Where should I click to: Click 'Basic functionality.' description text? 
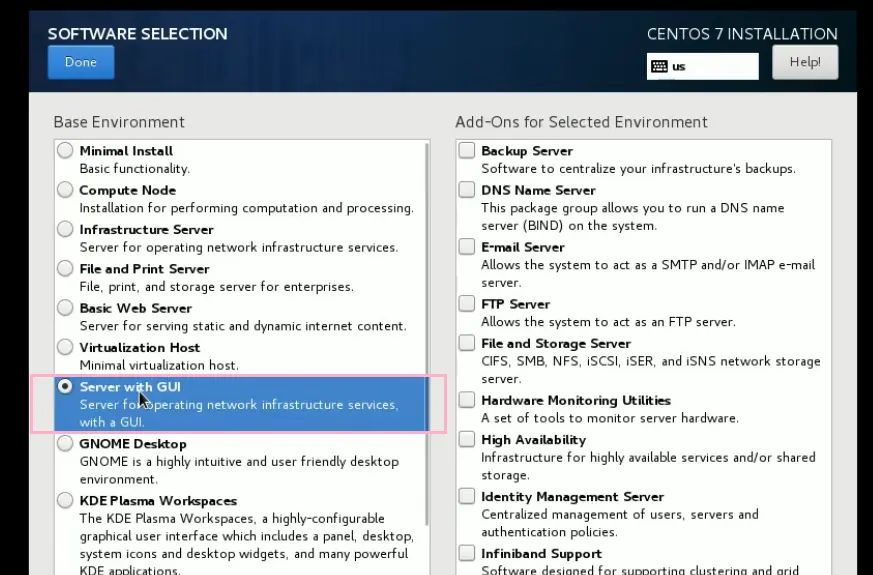(135, 169)
